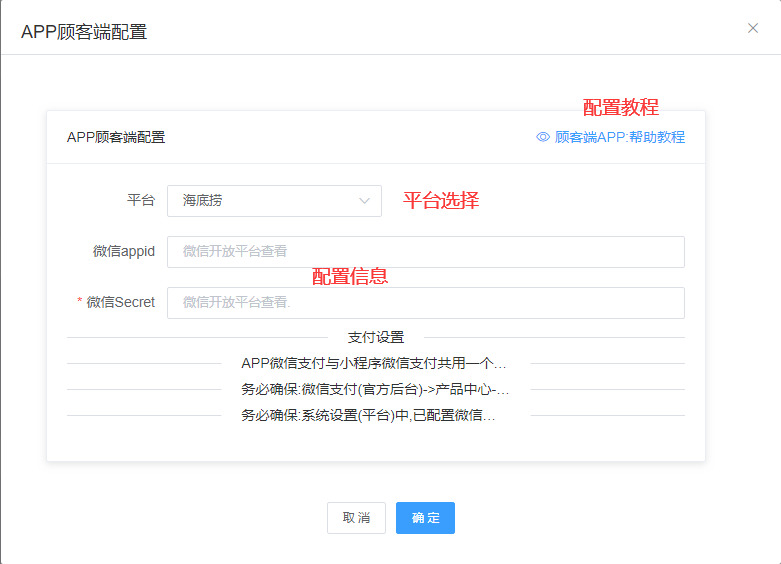This screenshot has height=564, width=781.
Task: Click the 微信appid field label
Action: pyautogui.click(x=124, y=252)
